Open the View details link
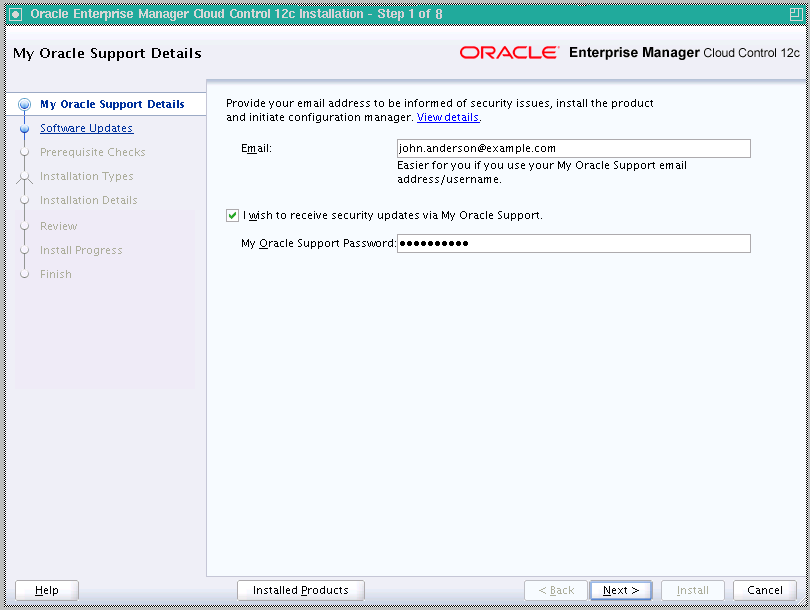The height and width of the screenshot is (610, 810). (x=448, y=117)
